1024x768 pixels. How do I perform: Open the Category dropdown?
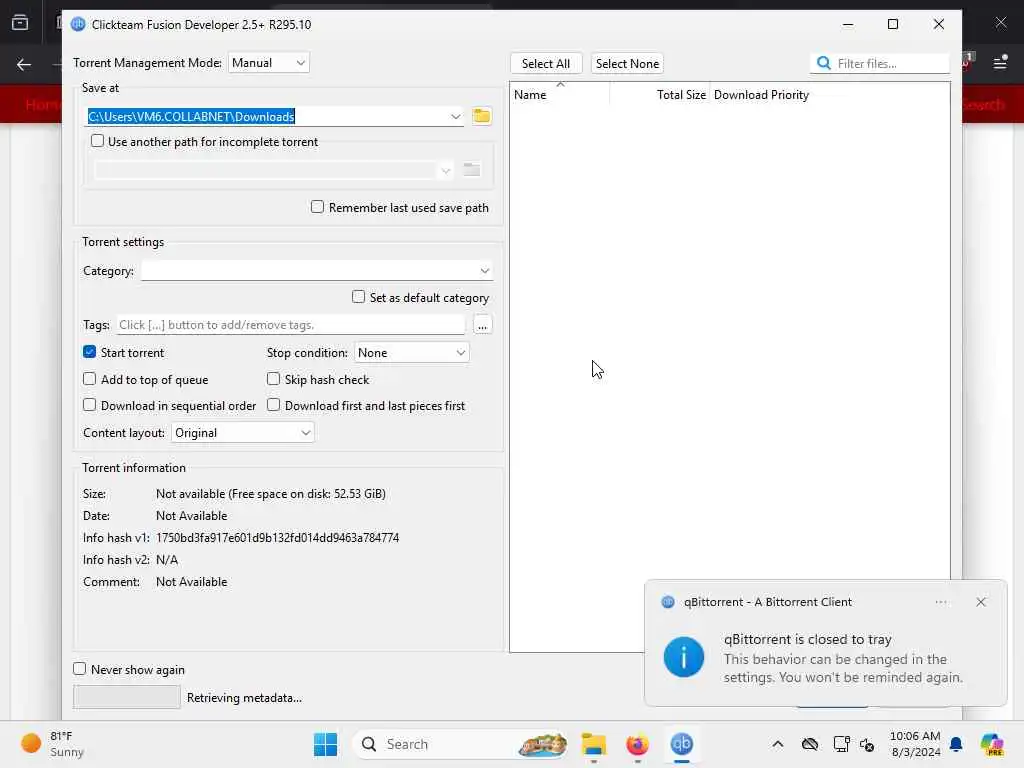(x=317, y=270)
